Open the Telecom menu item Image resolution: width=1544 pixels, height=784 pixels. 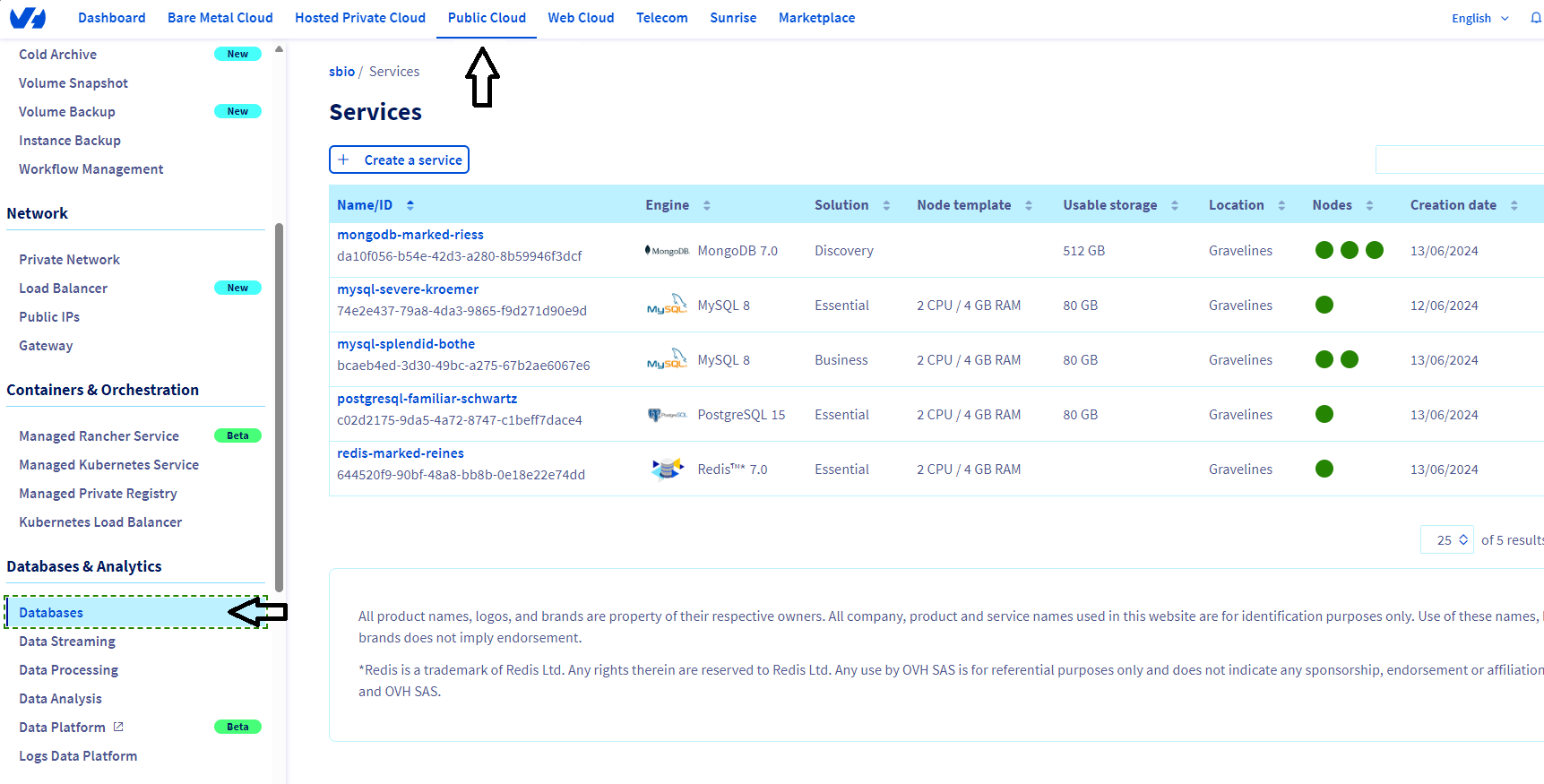(662, 18)
